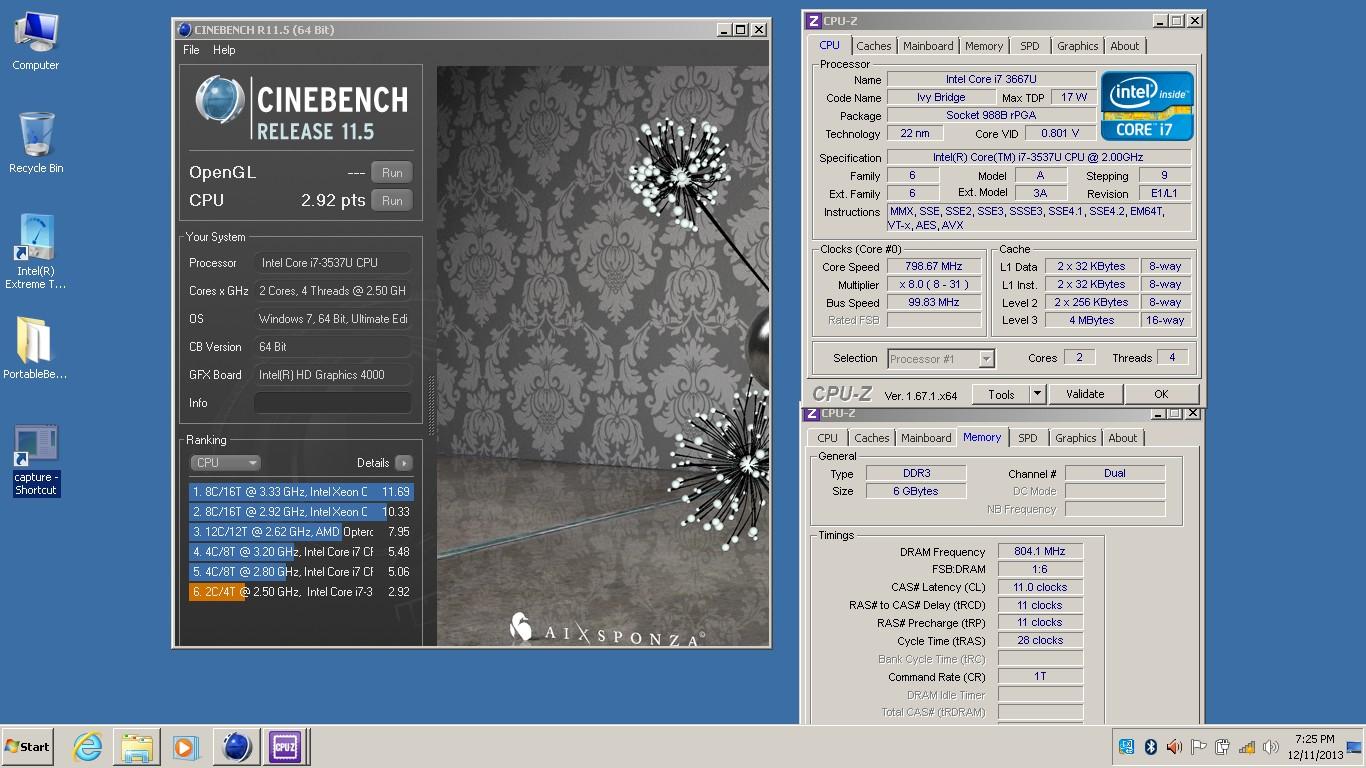
Task: Open Processor #1 selection dropdown
Action: (x=940, y=359)
